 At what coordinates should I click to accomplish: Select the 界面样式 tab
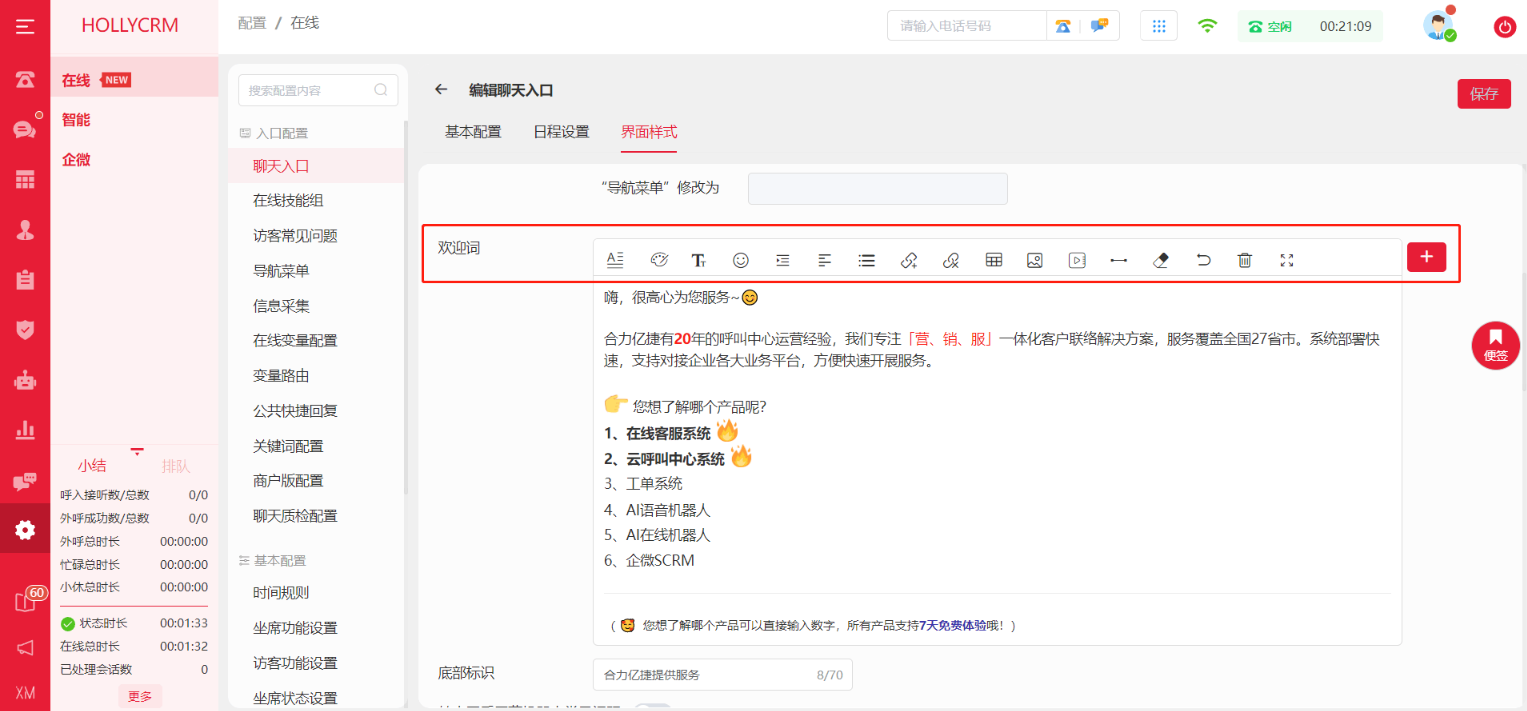click(649, 132)
